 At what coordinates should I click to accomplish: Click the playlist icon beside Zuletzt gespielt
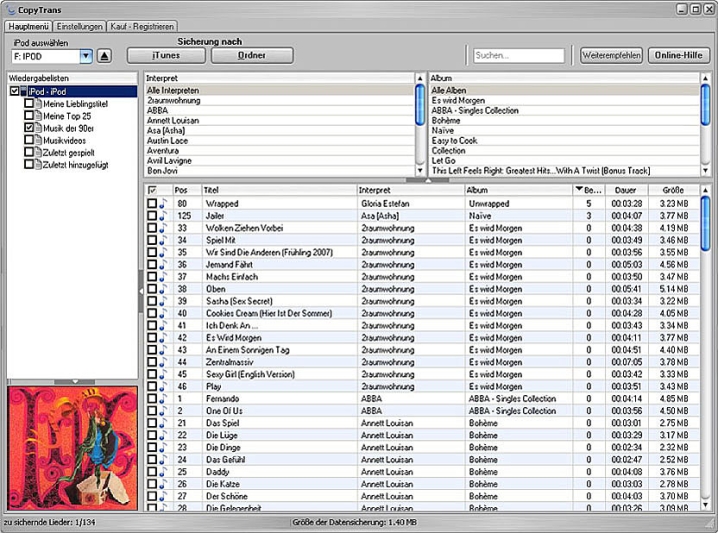click(37, 153)
